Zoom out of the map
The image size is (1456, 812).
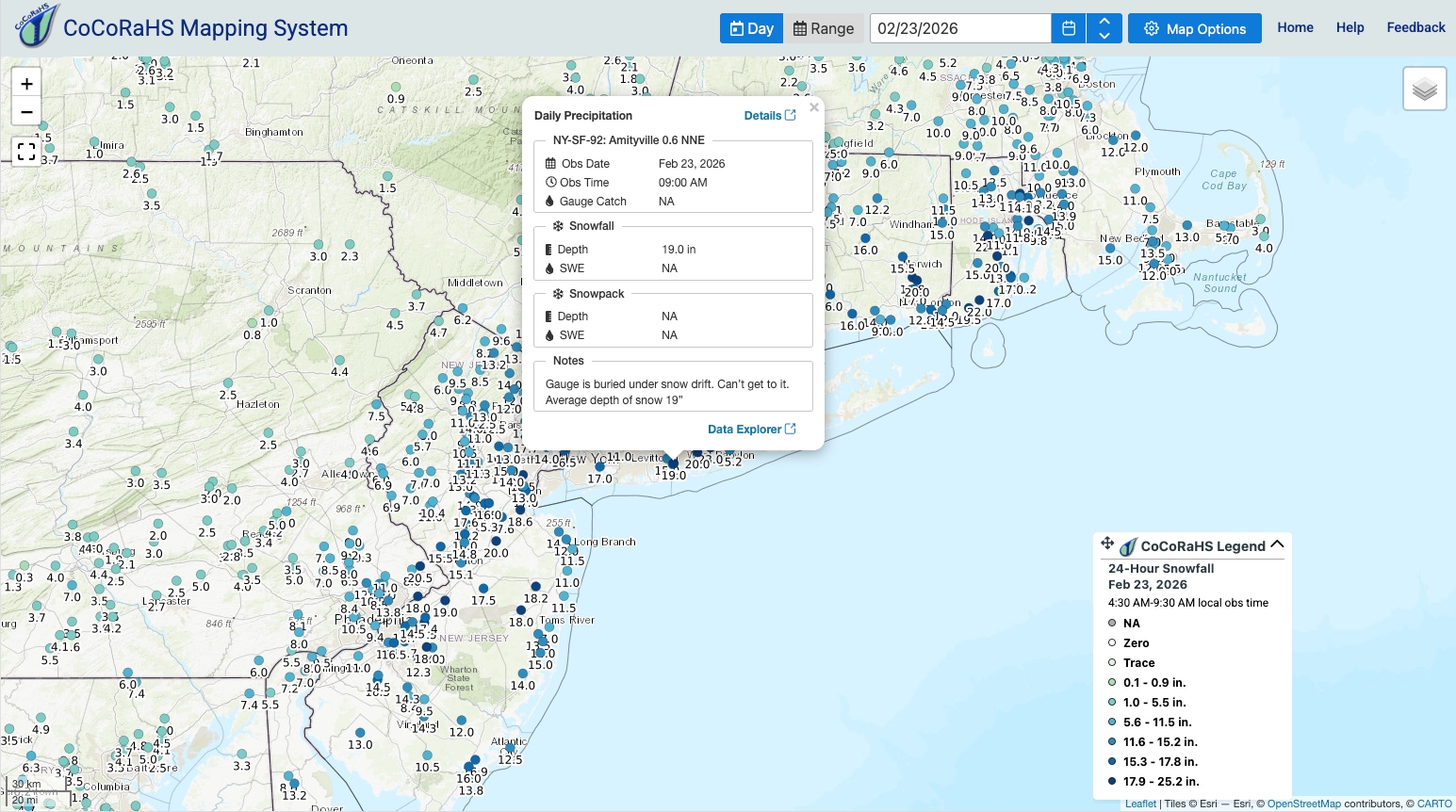[26, 112]
